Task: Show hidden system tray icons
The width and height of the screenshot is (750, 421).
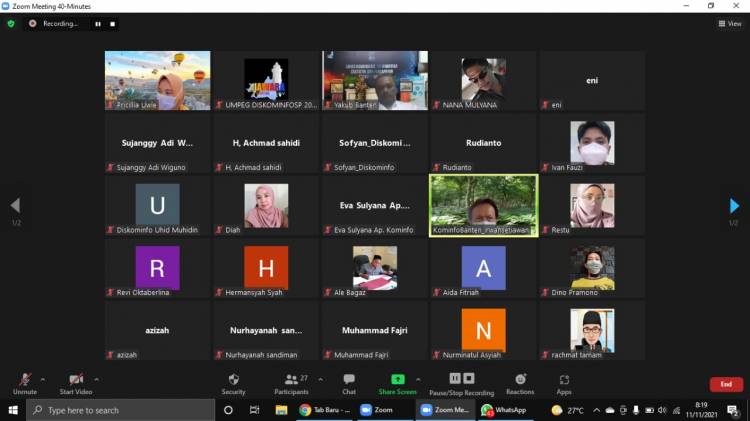Action: pos(596,410)
